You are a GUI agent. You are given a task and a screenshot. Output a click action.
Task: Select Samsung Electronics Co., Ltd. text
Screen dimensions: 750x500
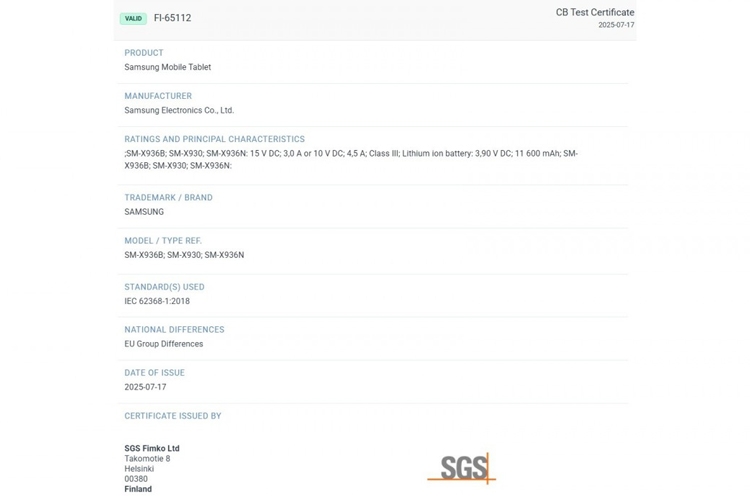[179, 110]
